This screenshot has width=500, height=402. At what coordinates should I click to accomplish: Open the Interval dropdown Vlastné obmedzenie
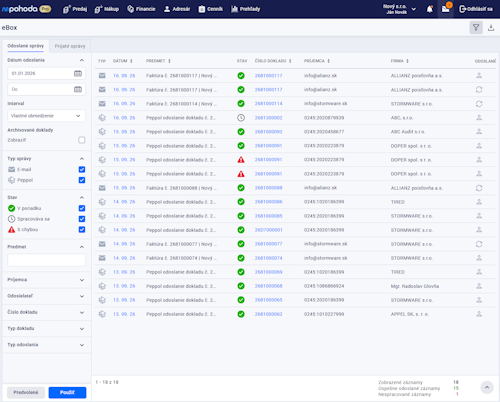pos(46,116)
